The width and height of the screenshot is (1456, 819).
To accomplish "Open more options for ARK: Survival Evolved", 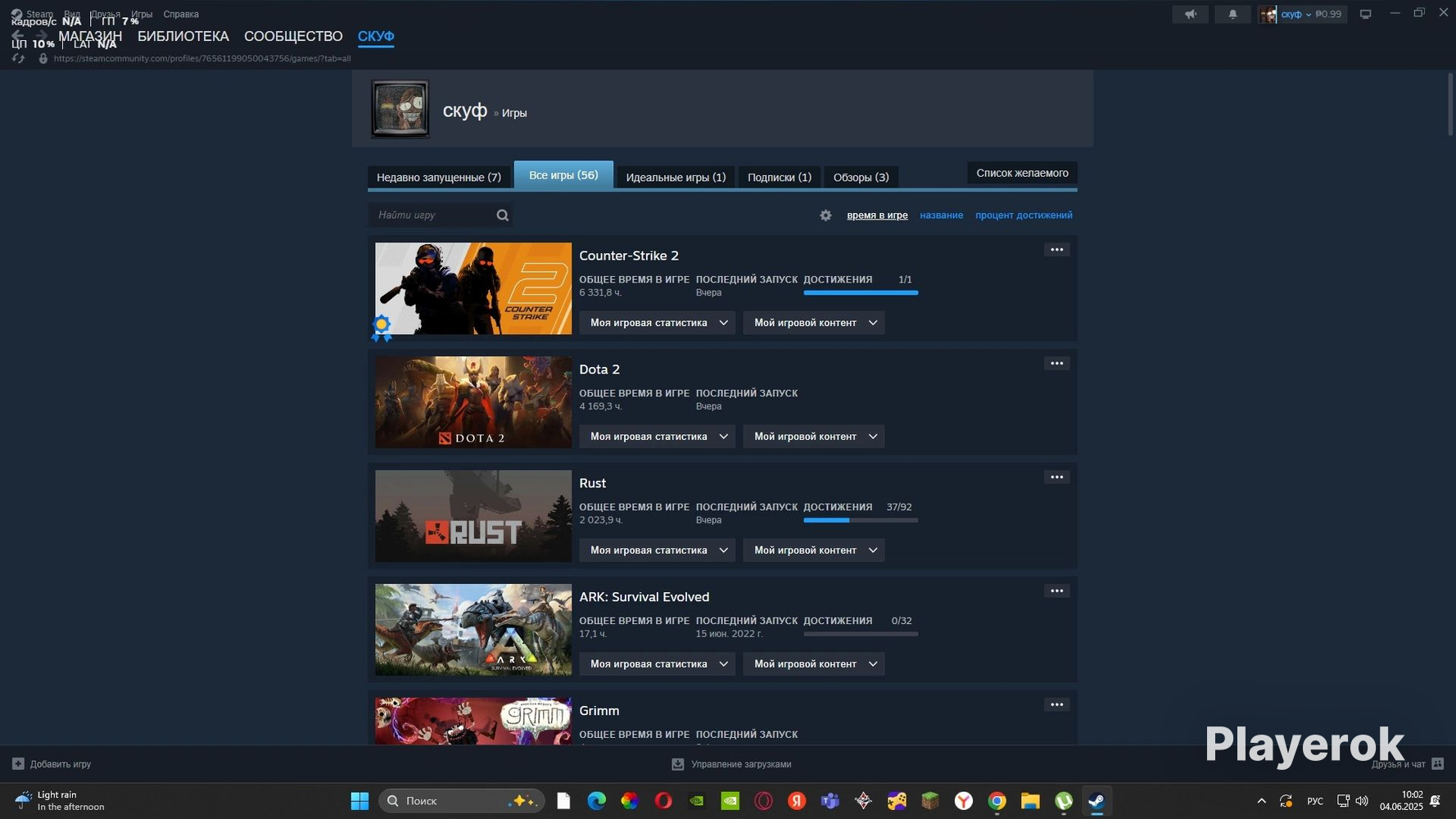I will click(x=1056, y=591).
